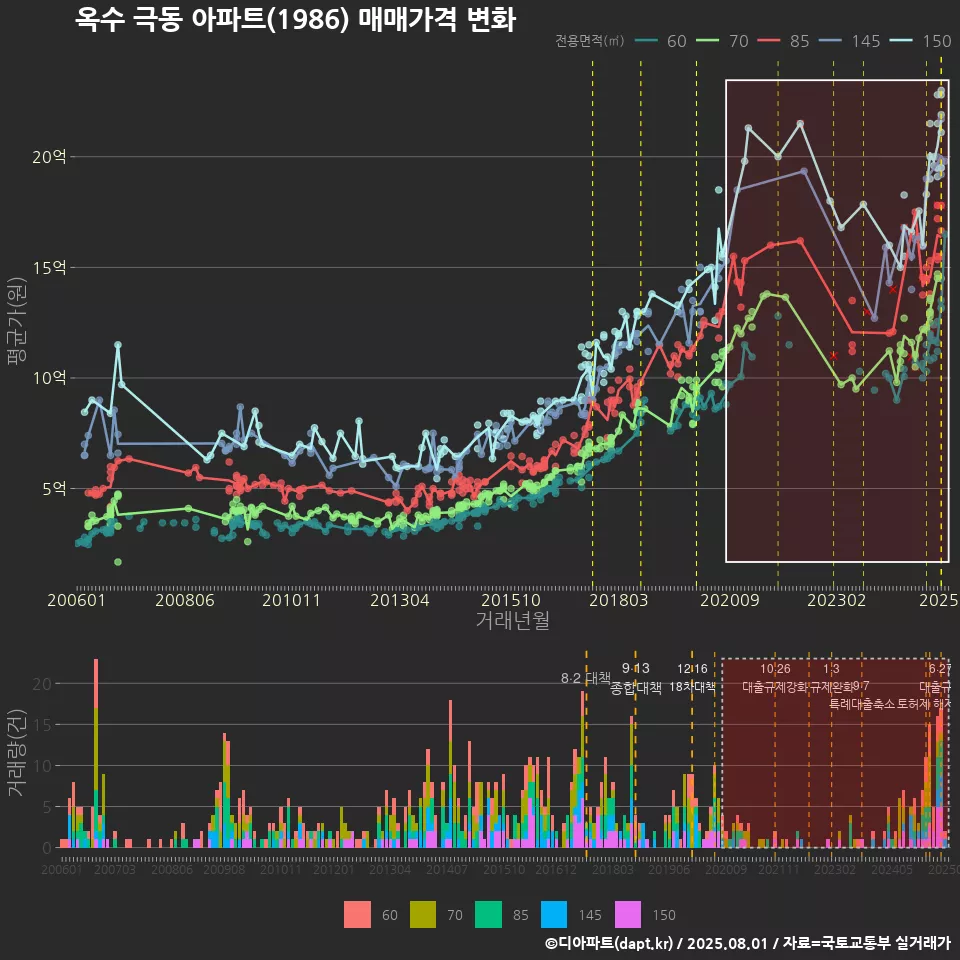Viewport: 960px width, 960px height.
Task: Click the olive 70 swatch in bottom legend
Action: [422, 915]
